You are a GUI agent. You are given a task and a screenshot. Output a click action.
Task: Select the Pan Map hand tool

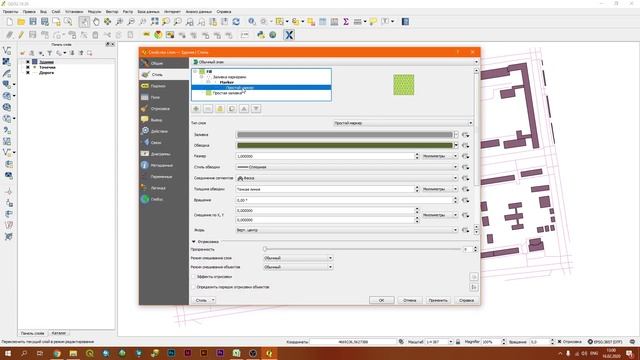click(96, 22)
